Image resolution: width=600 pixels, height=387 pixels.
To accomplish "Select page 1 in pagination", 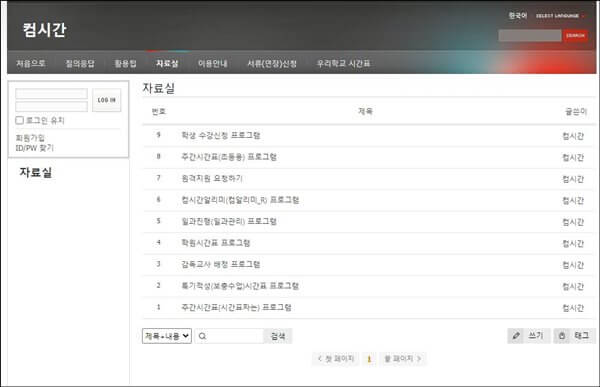I will click(369, 359).
